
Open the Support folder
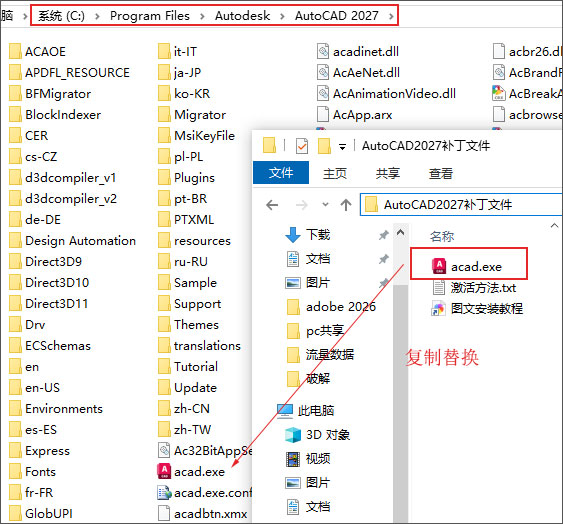click(190, 303)
